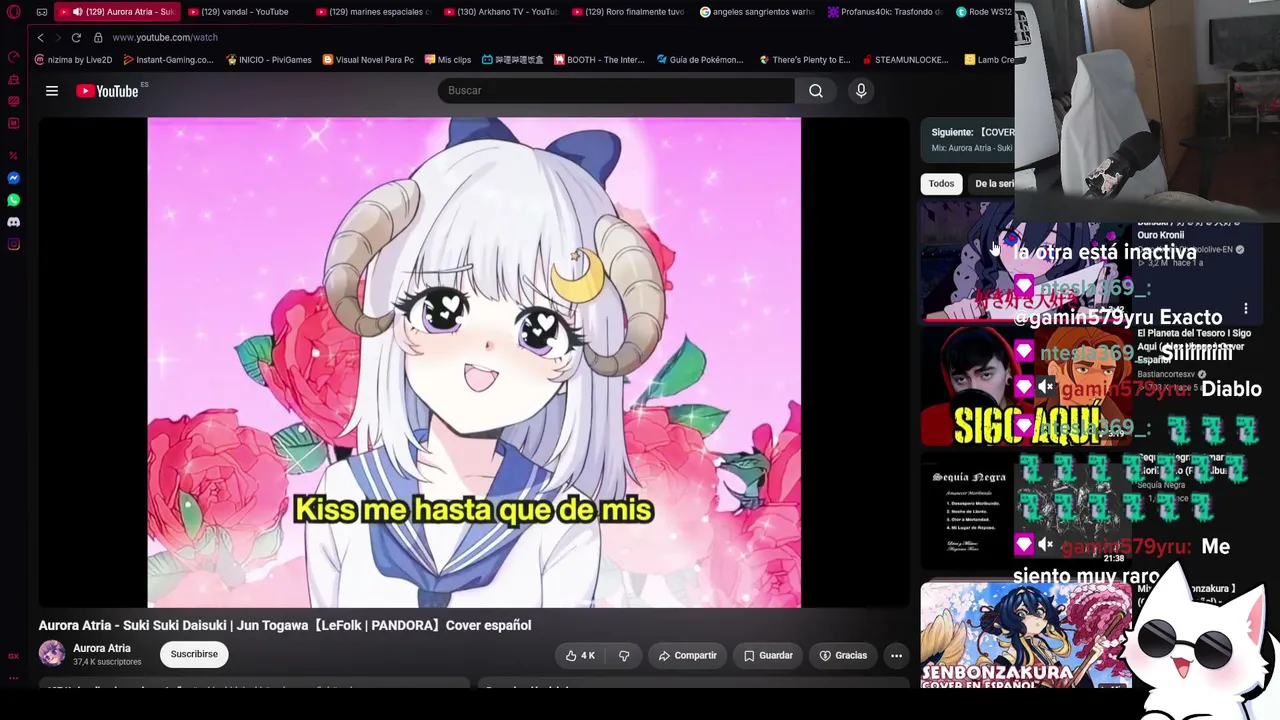Switch to angeles sangrientos Google tab
Viewport: 1280px width, 720px height.
coord(757,12)
